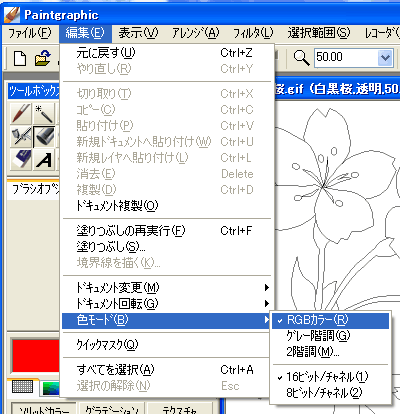The width and height of the screenshot is (400, 414).
Task: Open the 選択範囲(S) menu
Action: pyautogui.click(x=319, y=34)
